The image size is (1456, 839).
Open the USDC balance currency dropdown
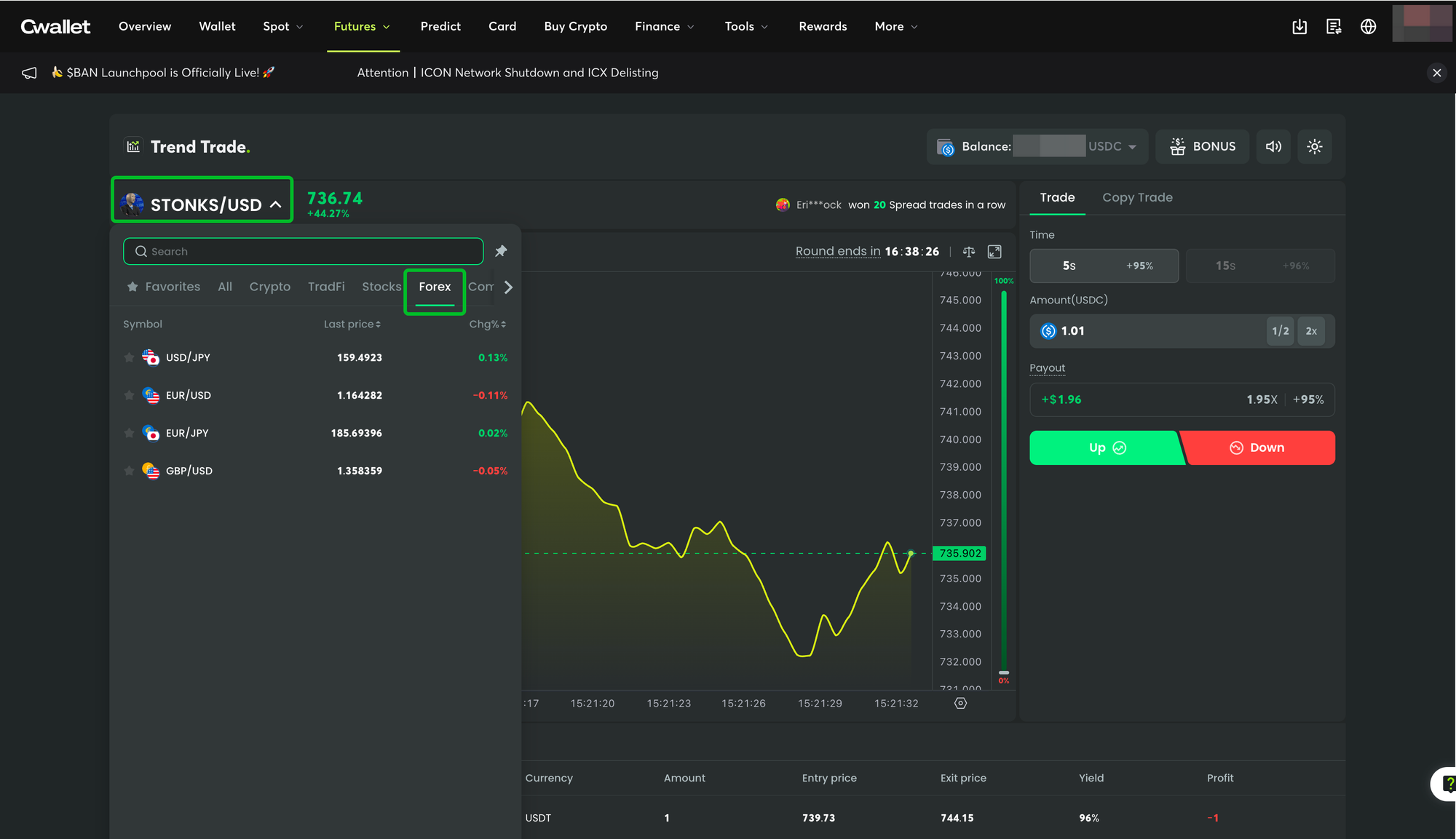tap(1112, 146)
